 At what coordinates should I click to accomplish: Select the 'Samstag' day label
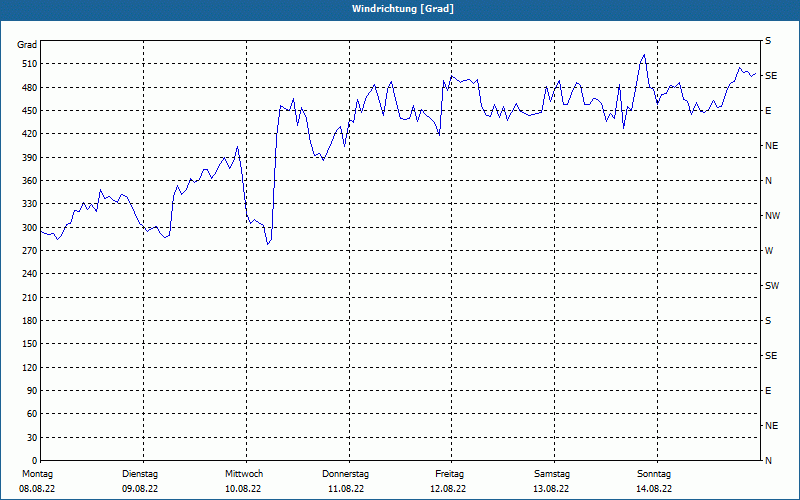(x=552, y=474)
